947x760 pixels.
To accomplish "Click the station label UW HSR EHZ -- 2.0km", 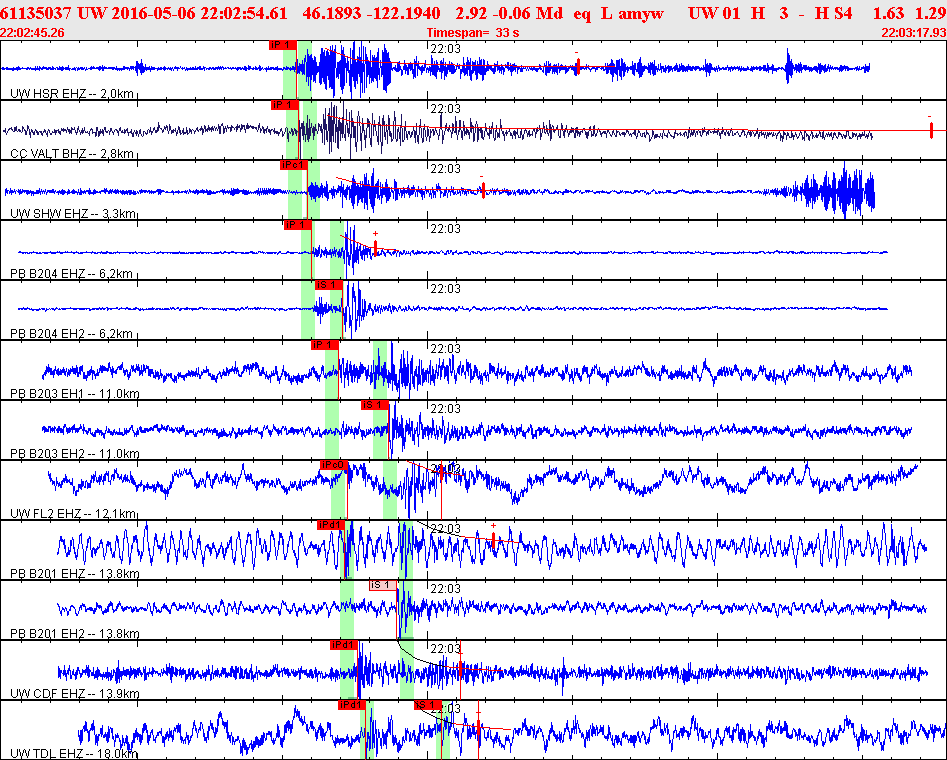I will click(72, 94).
